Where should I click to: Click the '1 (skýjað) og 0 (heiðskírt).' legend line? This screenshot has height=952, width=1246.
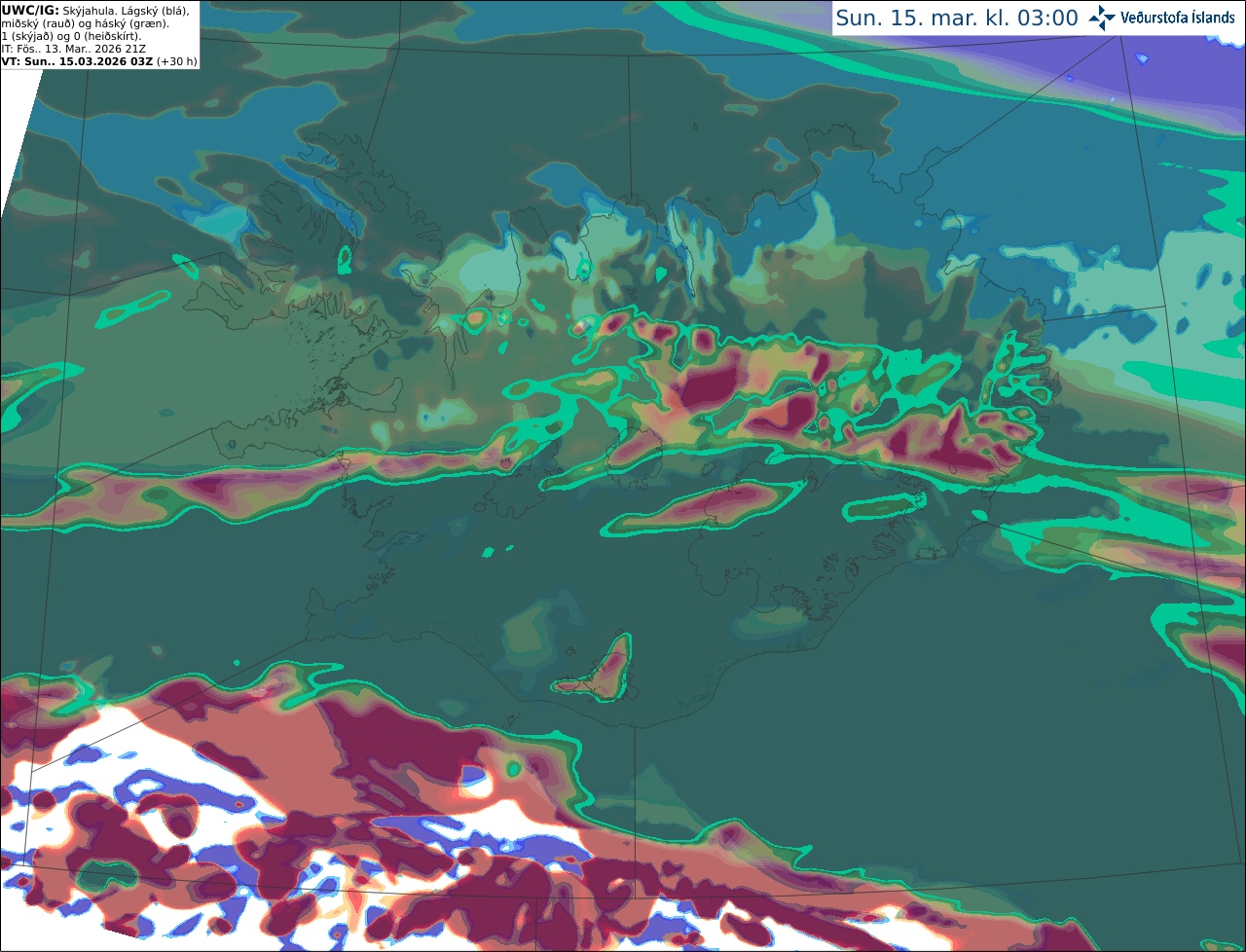71,36
